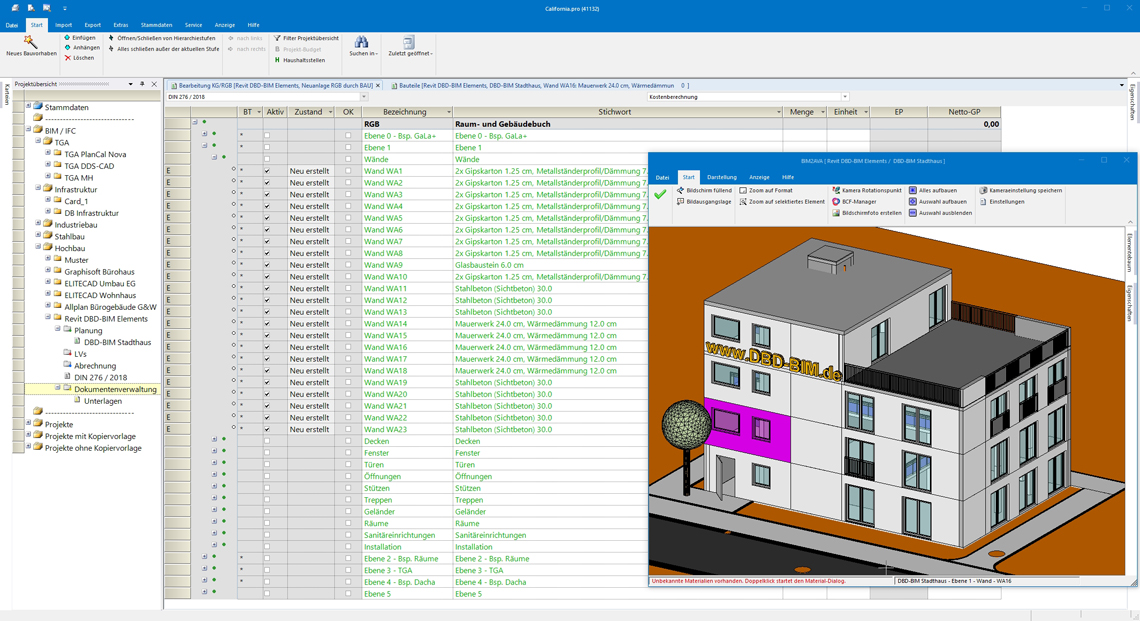Screen dimensions: 1140x621
Task: Click Kamera Rotationspunkt icon
Action: [836, 191]
